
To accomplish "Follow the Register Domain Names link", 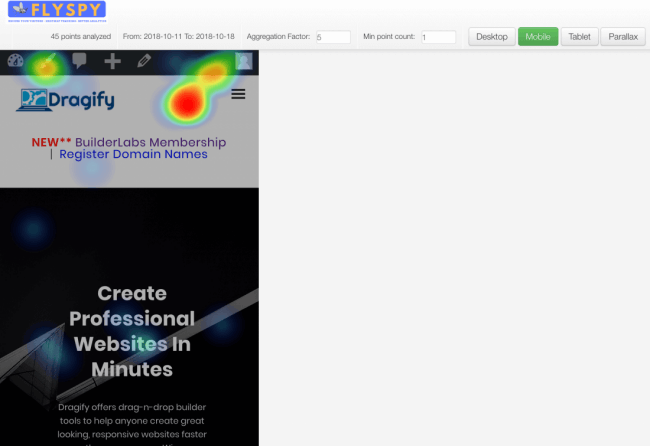I will coord(133,155).
